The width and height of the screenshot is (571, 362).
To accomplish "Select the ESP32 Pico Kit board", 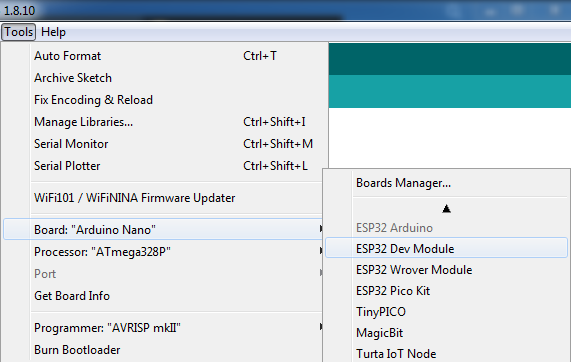I will (446, 291).
